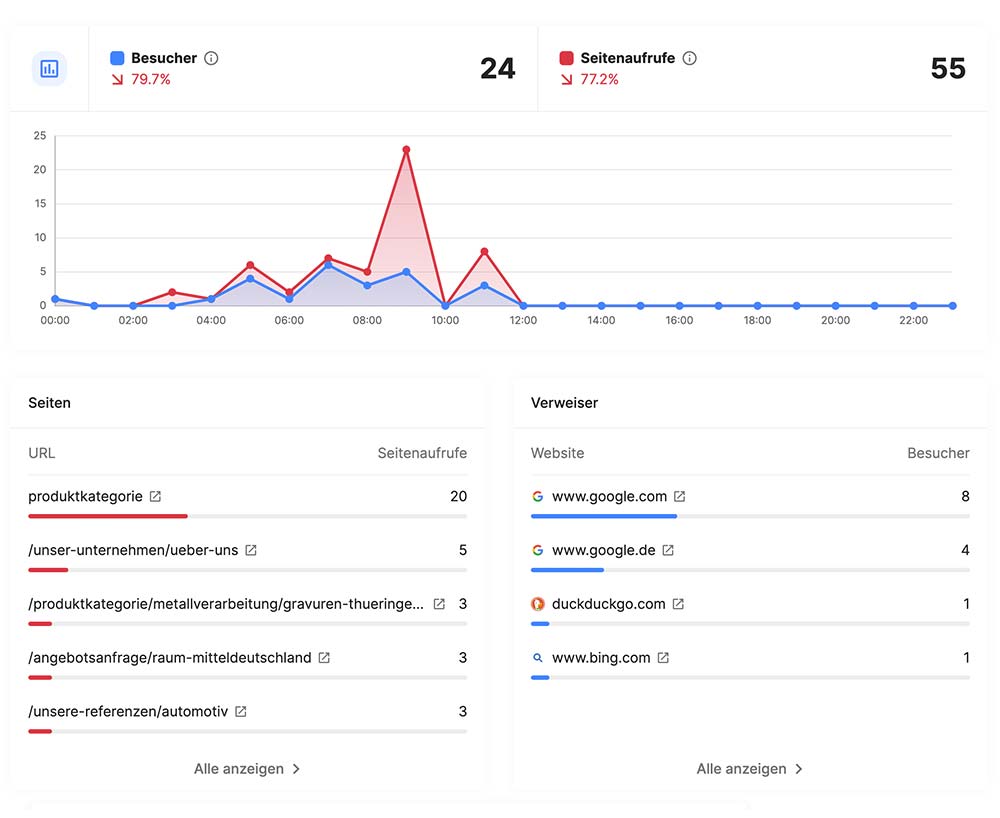Toggle the Besucher series via blue legend square
Screen dimensions: 1000x818
117,58
